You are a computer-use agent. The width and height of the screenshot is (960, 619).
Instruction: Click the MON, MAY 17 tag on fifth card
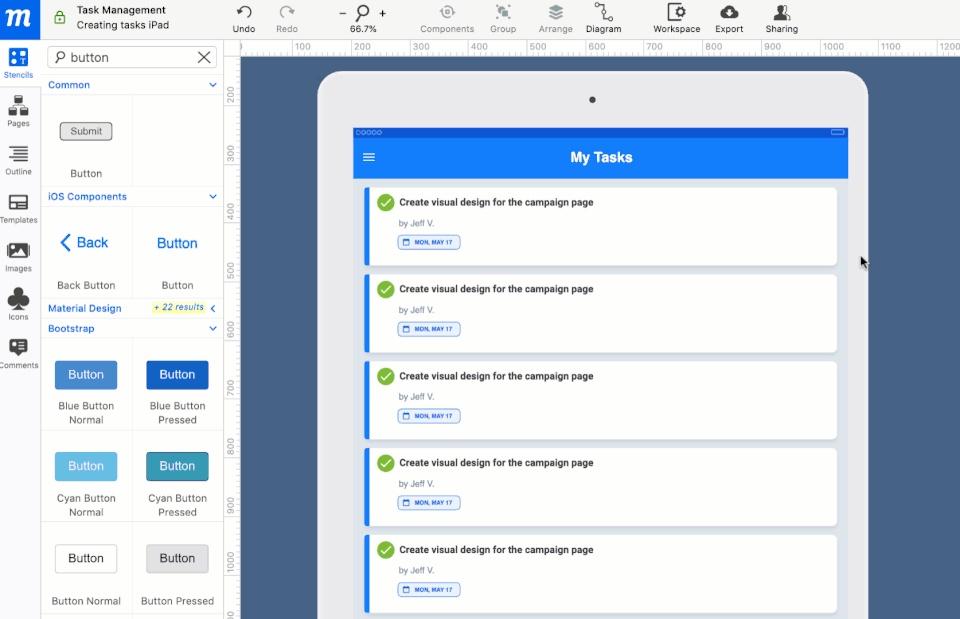click(429, 590)
